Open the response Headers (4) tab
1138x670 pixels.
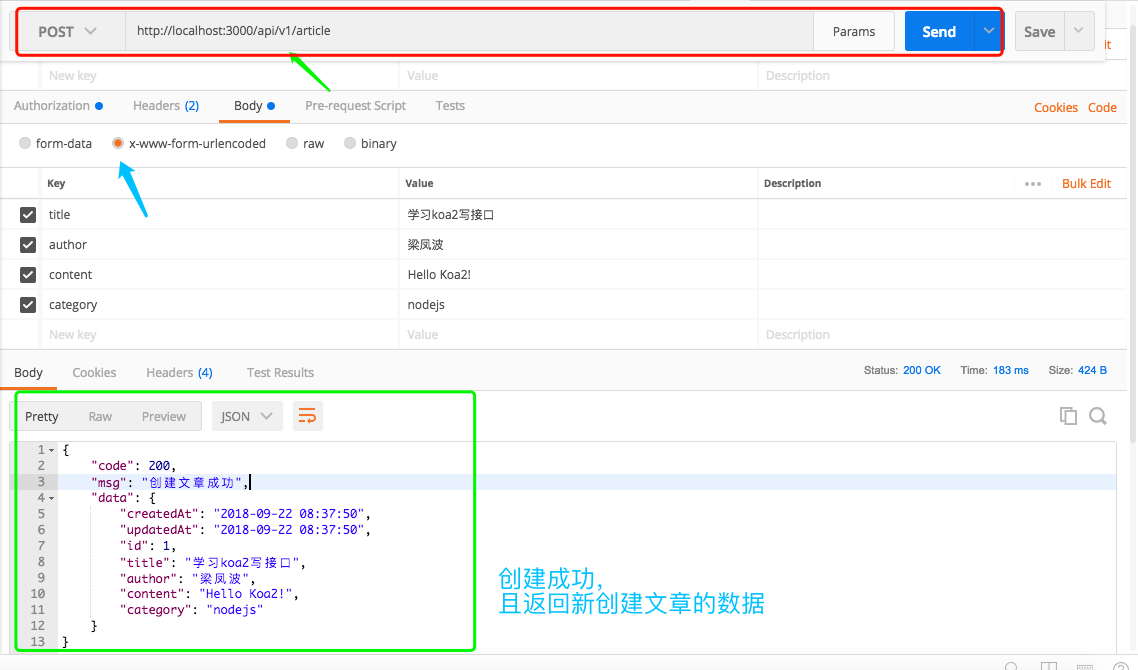pyautogui.click(x=179, y=372)
